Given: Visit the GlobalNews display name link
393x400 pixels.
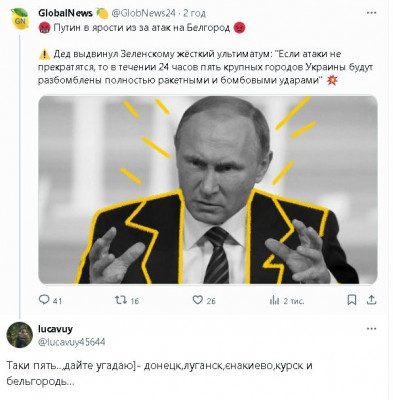Looking at the screenshot, I should click(65, 13).
